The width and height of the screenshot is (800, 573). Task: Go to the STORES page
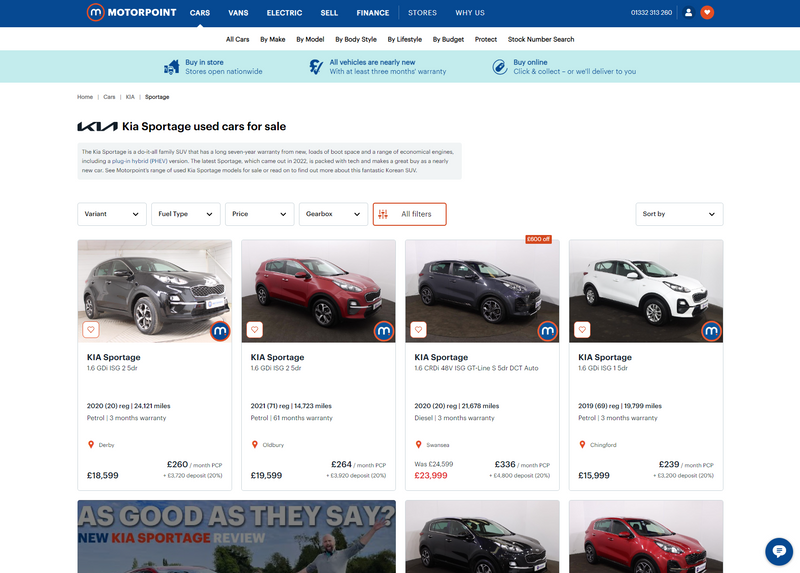tap(422, 13)
